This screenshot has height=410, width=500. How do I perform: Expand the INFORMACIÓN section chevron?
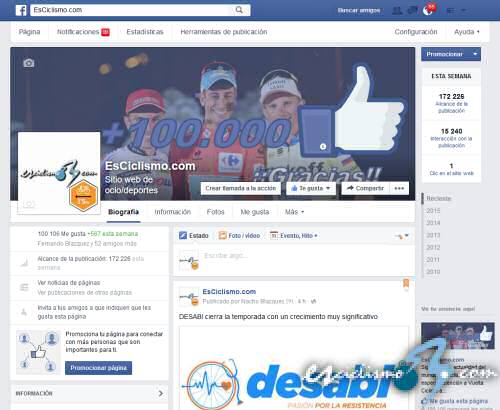[x=161, y=393]
